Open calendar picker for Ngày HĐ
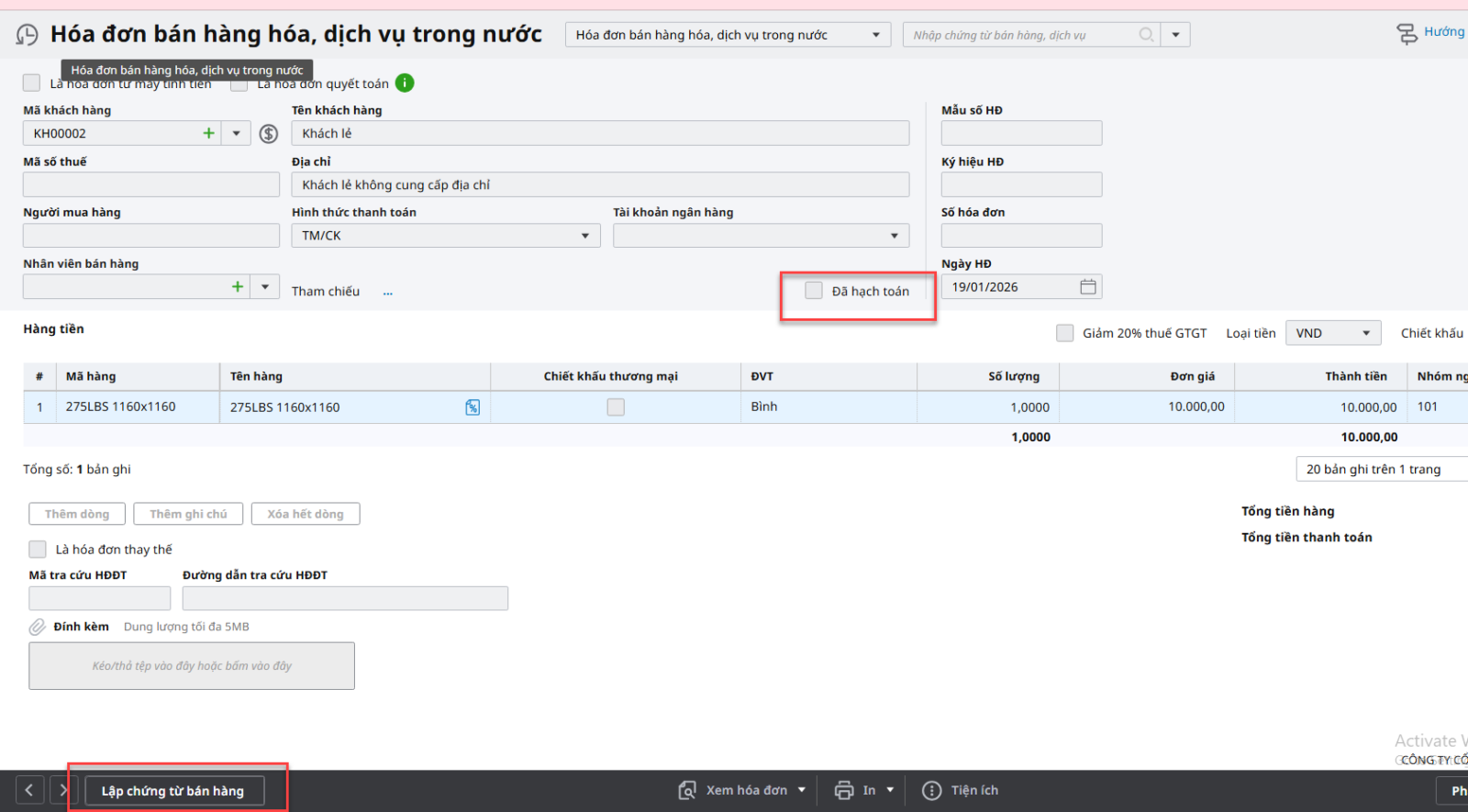The height and width of the screenshot is (812, 1468). click(x=1088, y=287)
